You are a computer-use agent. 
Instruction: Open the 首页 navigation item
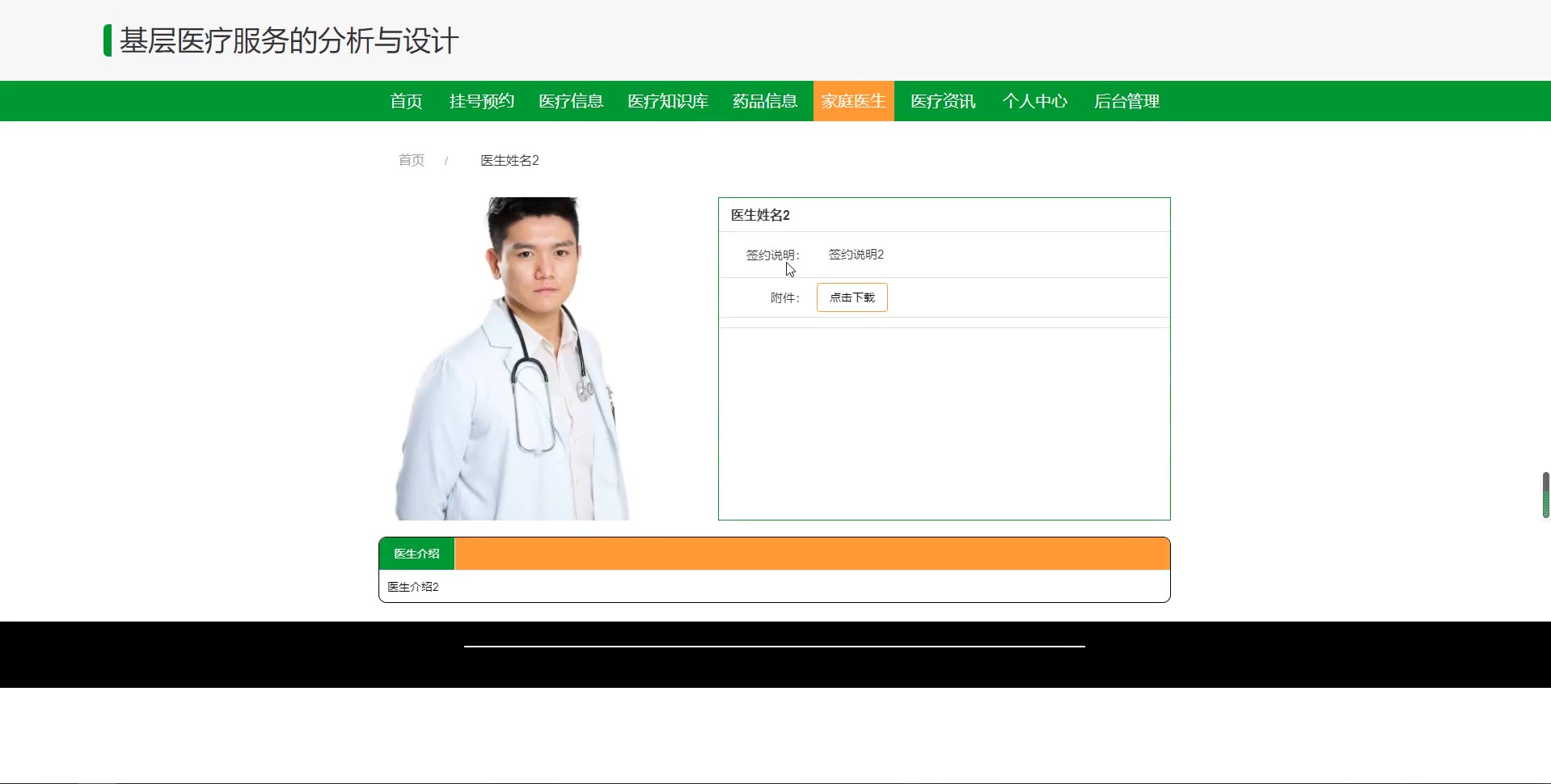coord(406,101)
